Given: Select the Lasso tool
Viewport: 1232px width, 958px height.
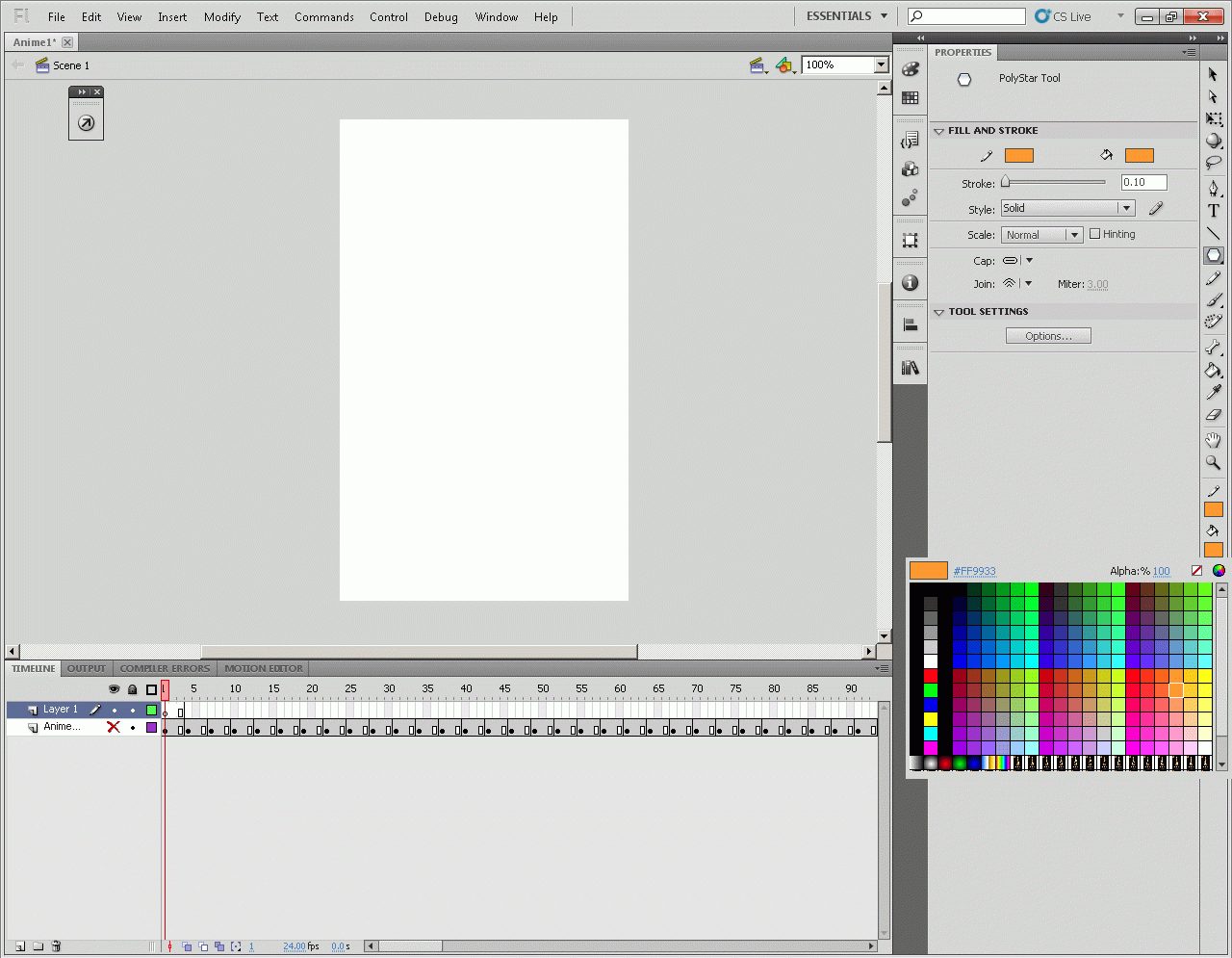Looking at the screenshot, I should click(1213, 163).
